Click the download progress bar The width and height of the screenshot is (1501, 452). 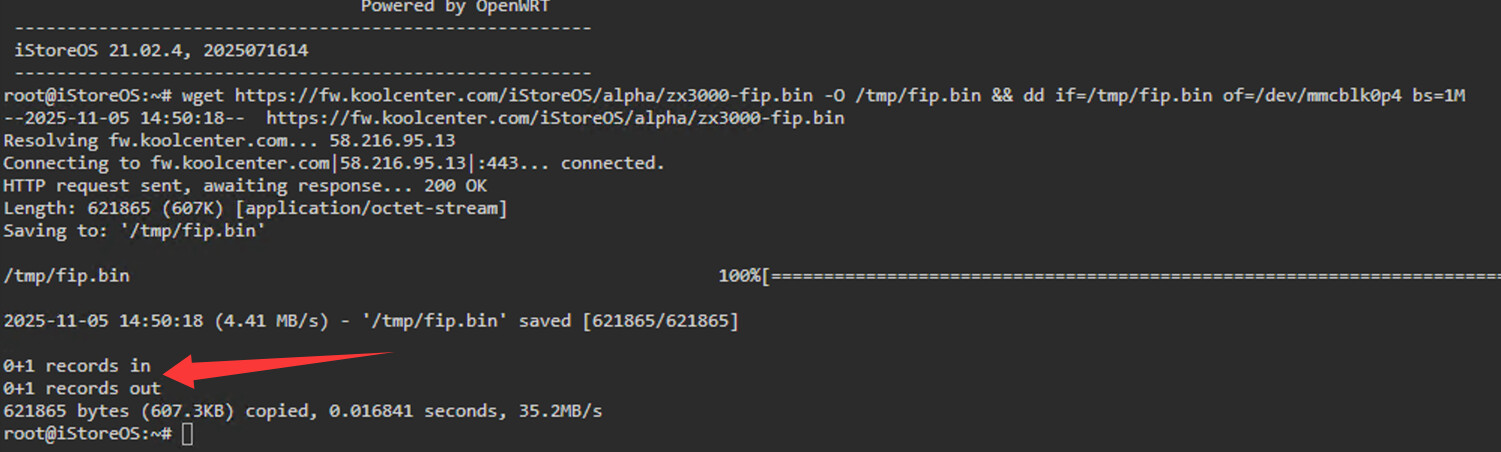point(1130,275)
